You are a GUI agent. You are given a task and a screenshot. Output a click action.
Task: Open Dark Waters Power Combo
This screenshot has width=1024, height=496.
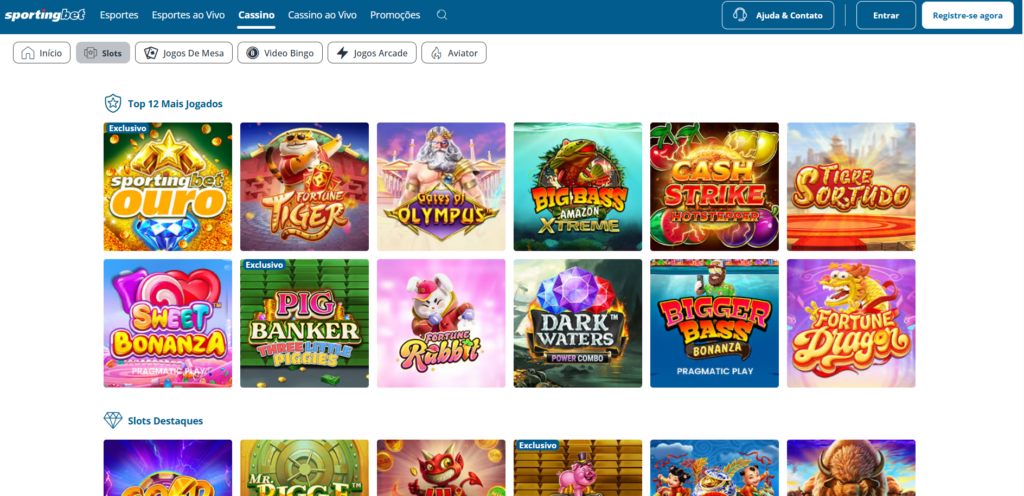tap(578, 323)
